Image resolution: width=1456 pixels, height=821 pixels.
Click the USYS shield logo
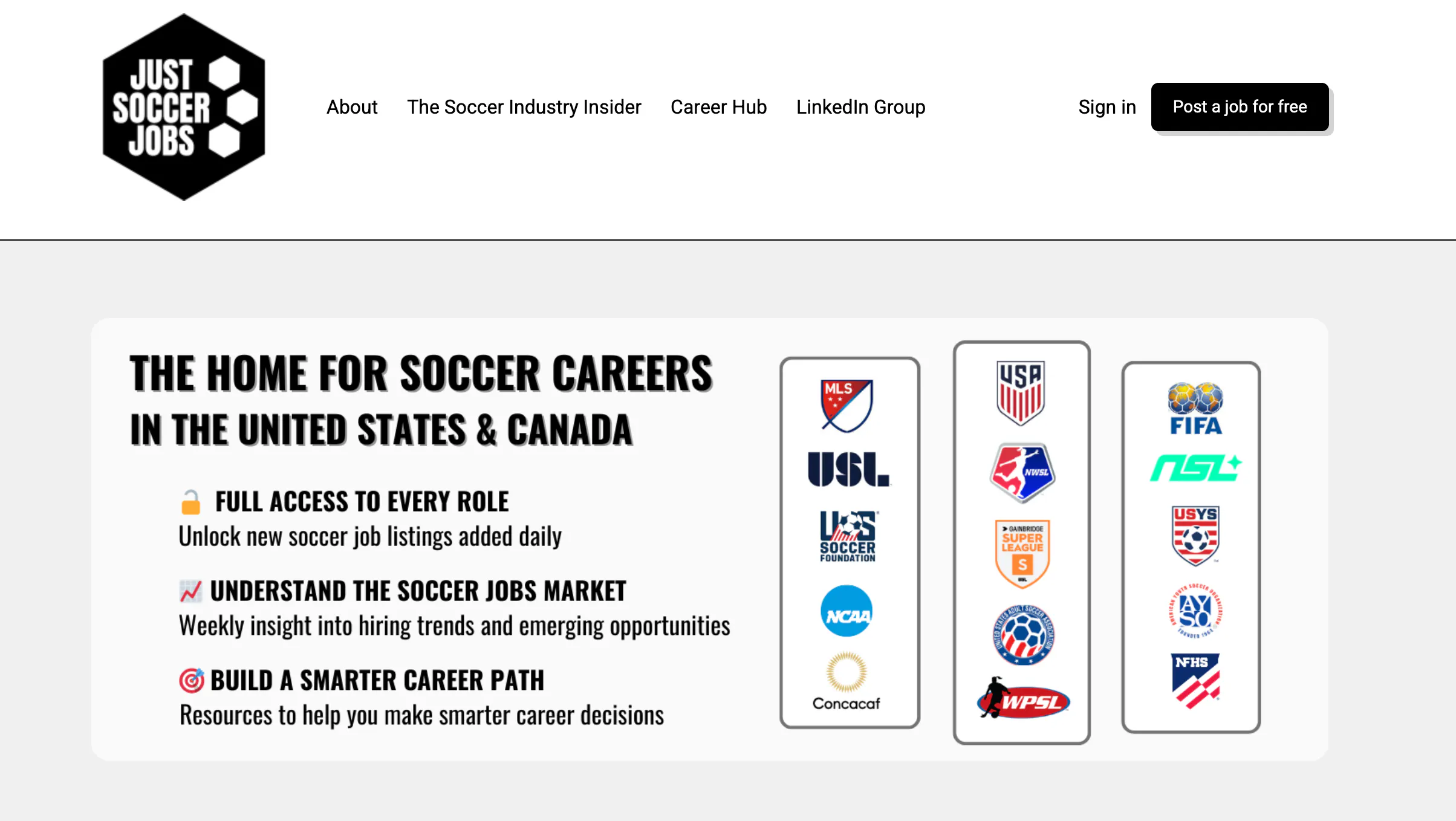pos(1195,536)
